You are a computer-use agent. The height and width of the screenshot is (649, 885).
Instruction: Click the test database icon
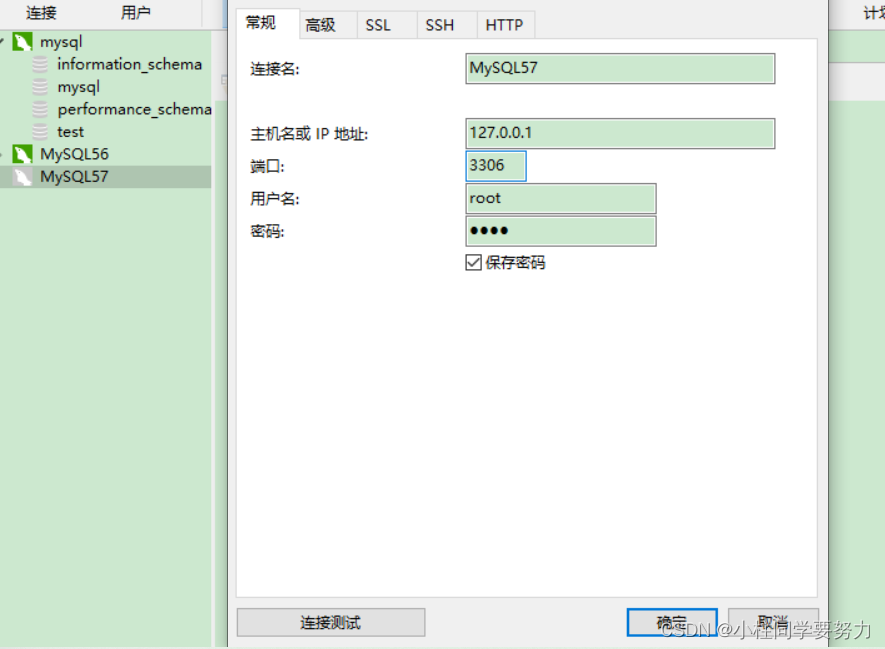[40, 131]
